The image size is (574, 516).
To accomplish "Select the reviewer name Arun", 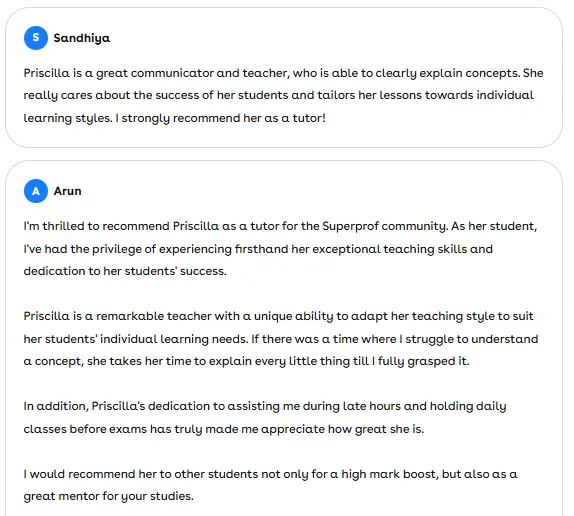I will (68, 191).
